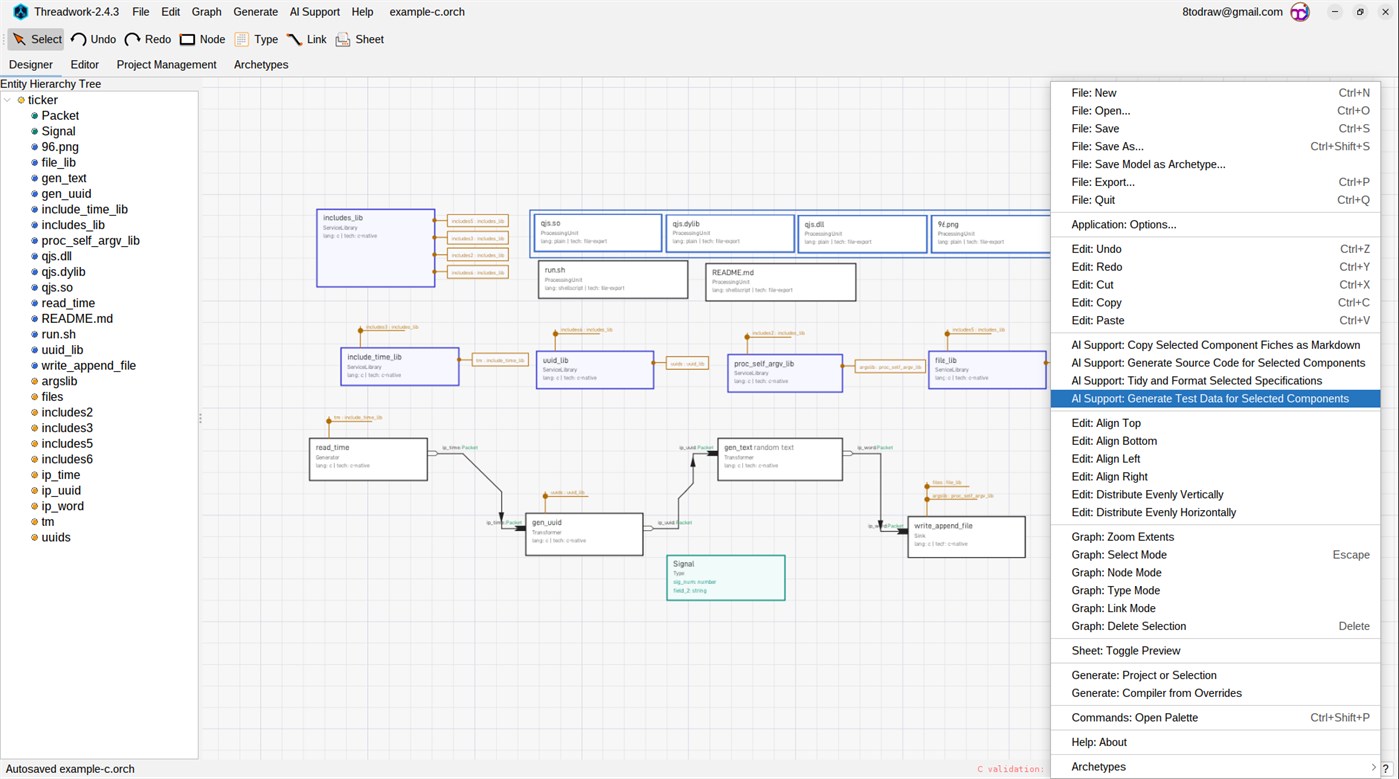Select the includes_lib node on canvas

point(376,248)
